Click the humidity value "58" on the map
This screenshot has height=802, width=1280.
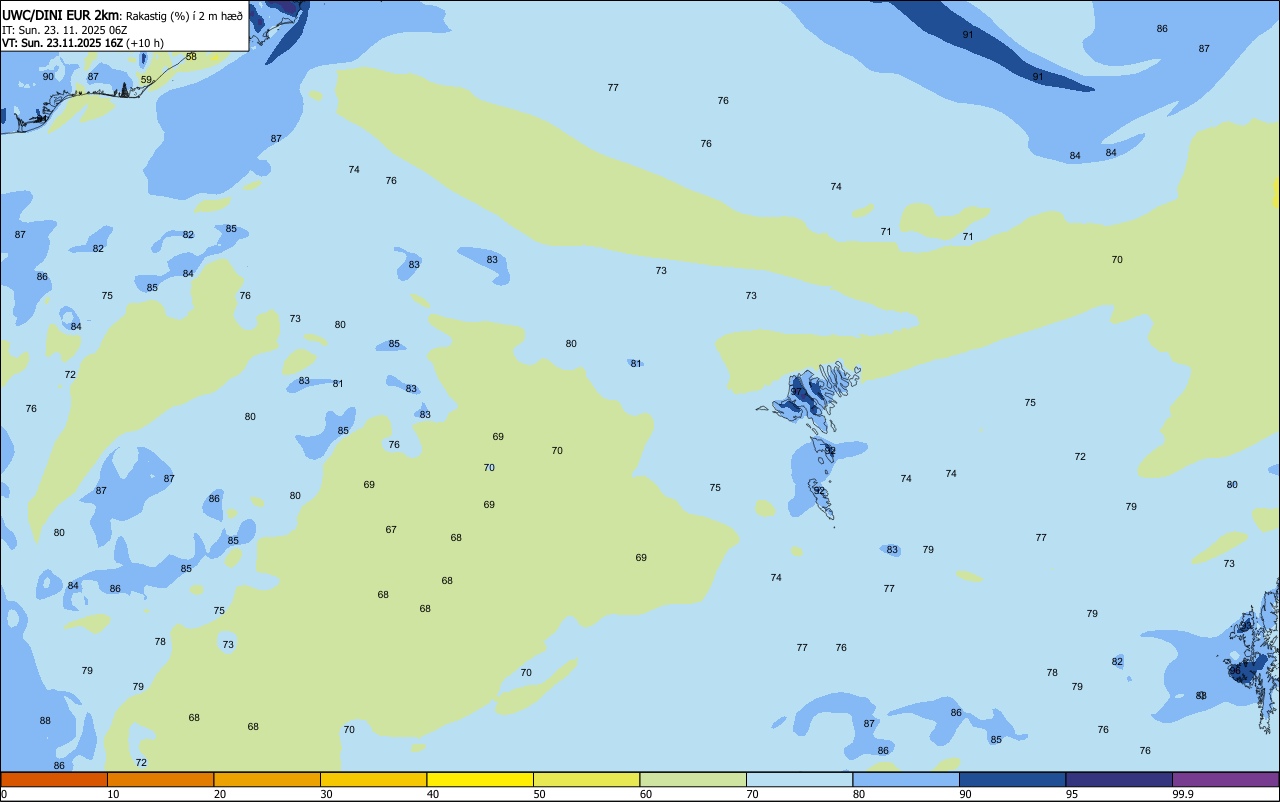pos(191,57)
